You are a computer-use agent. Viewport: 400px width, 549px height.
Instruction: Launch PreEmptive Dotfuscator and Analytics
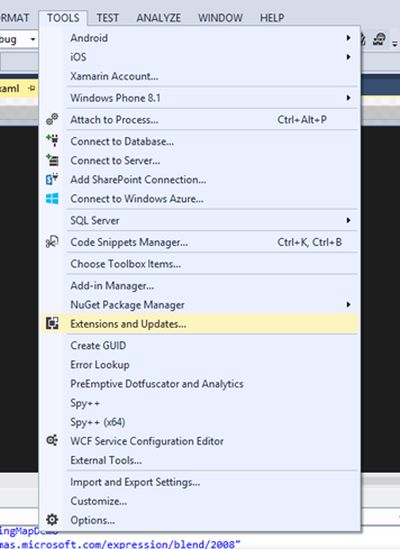tap(200, 384)
